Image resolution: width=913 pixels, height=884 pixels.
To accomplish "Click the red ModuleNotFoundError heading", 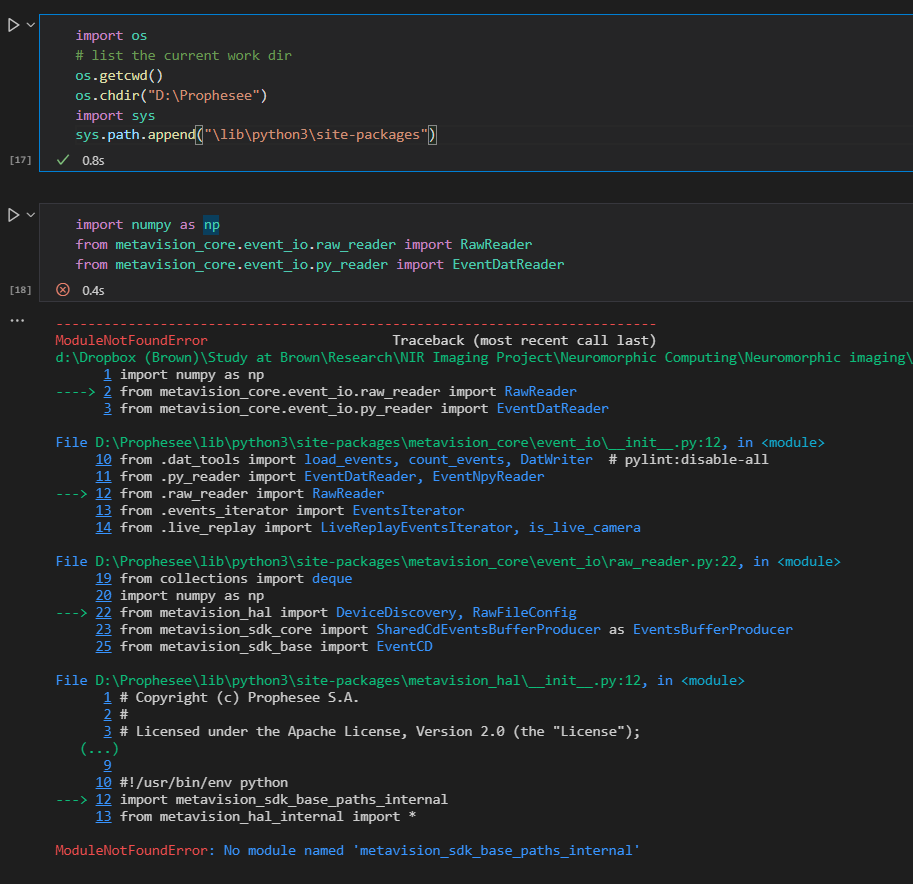I will pyautogui.click(x=131, y=340).
